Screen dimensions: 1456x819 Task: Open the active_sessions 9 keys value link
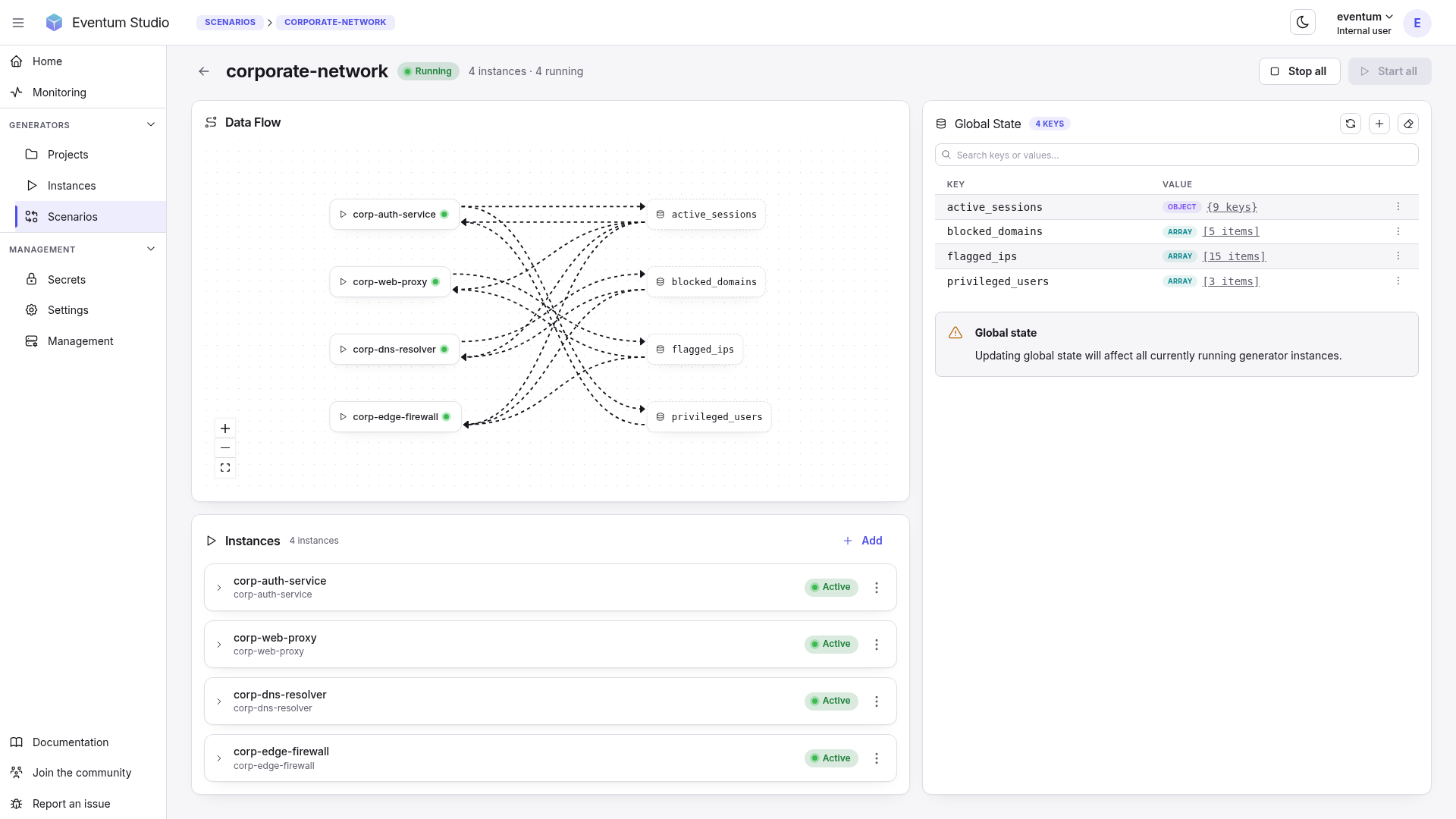[x=1232, y=207]
